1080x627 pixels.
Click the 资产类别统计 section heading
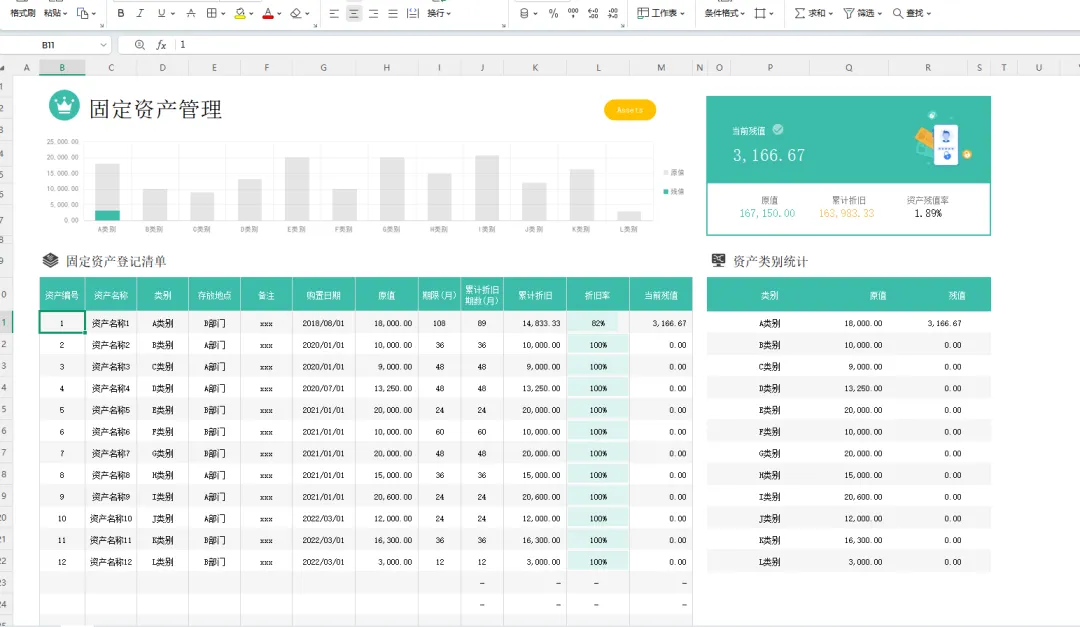coord(770,261)
